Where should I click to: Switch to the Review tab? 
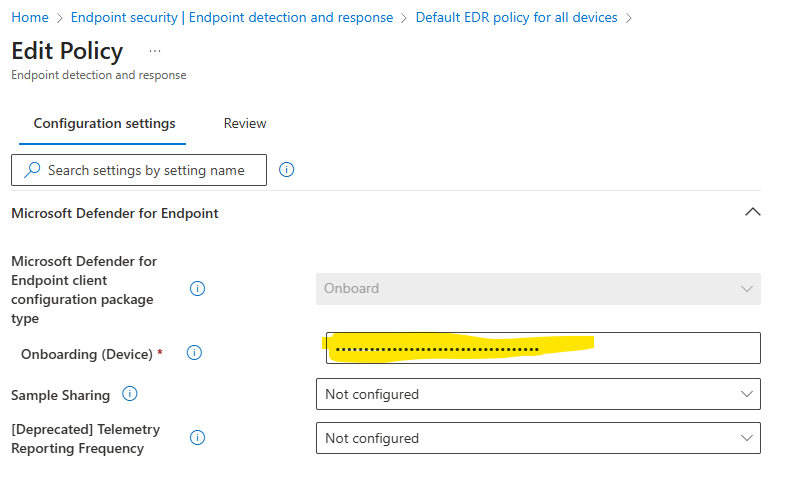click(245, 124)
